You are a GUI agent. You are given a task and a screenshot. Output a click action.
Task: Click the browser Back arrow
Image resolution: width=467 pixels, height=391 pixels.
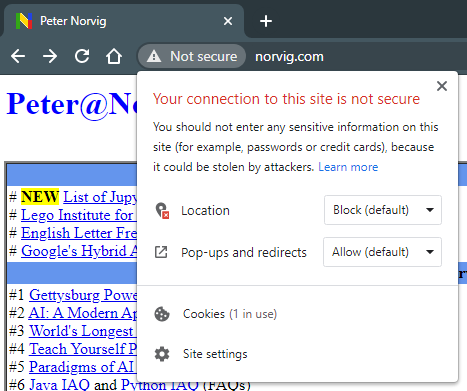click(x=18, y=56)
